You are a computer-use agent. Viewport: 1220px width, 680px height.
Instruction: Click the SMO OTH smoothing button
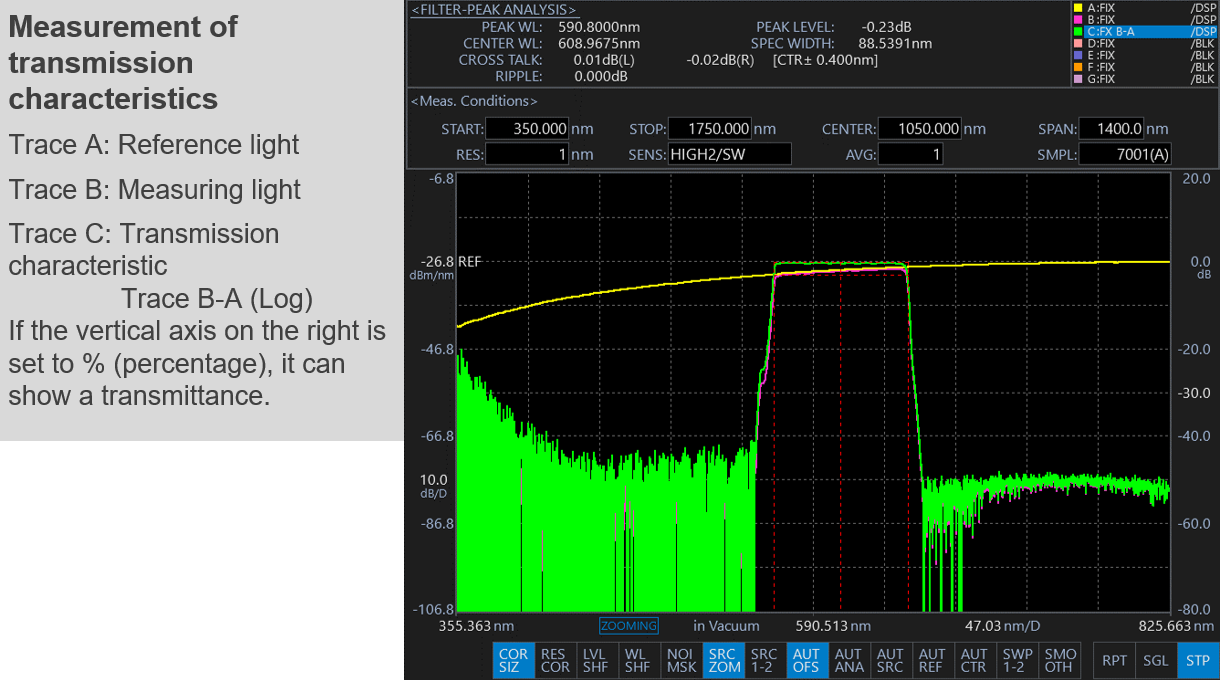[1058, 661]
